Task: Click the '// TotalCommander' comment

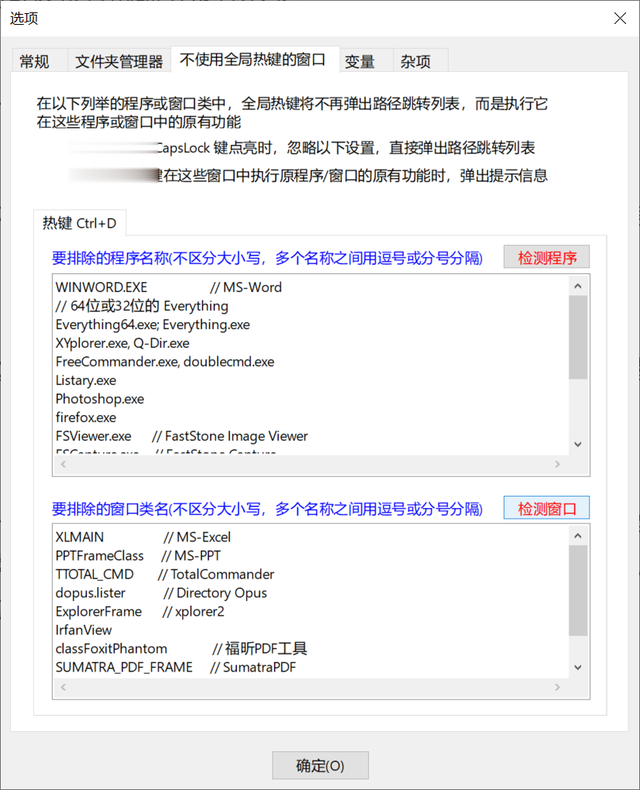Action: click(216, 574)
